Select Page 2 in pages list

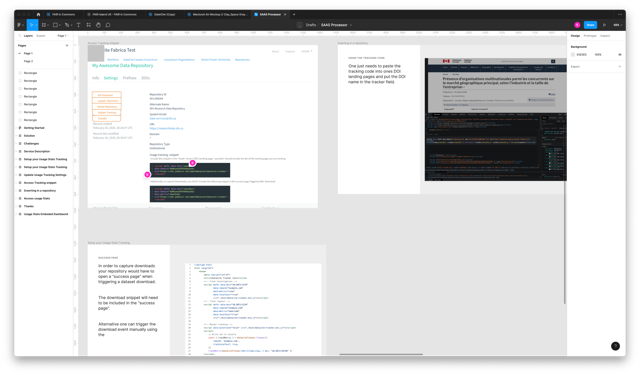point(28,61)
